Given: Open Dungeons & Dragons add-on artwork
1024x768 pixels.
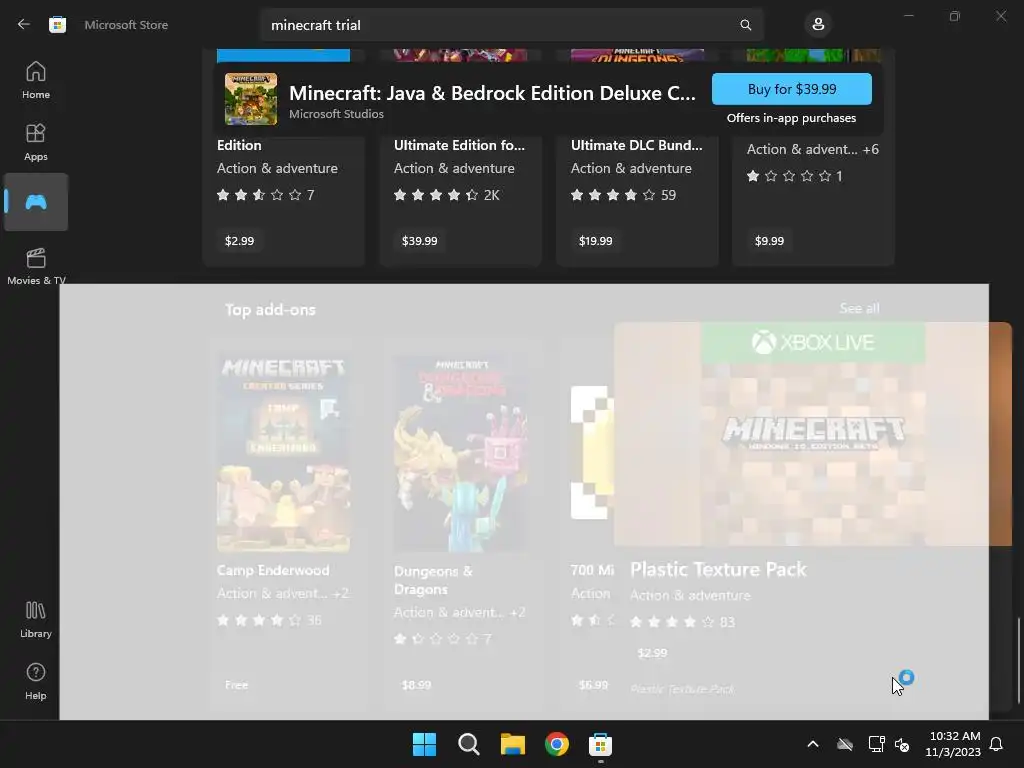Looking at the screenshot, I should (460, 454).
